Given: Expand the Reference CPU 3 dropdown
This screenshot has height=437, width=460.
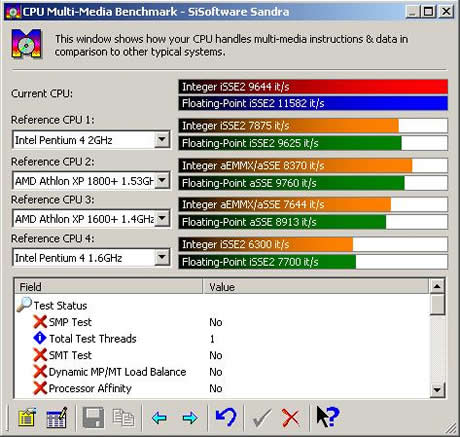Looking at the screenshot, I should 162,219.
